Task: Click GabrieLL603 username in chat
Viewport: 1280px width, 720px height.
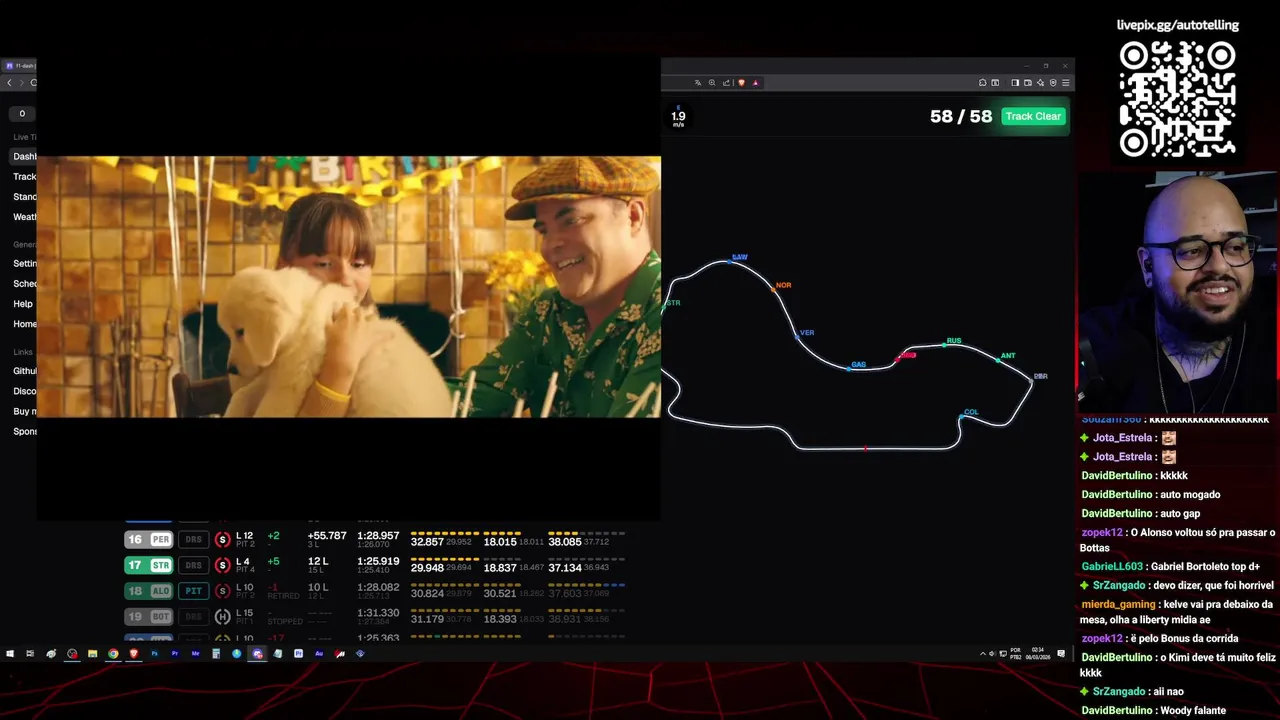Action: pyautogui.click(x=1113, y=567)
